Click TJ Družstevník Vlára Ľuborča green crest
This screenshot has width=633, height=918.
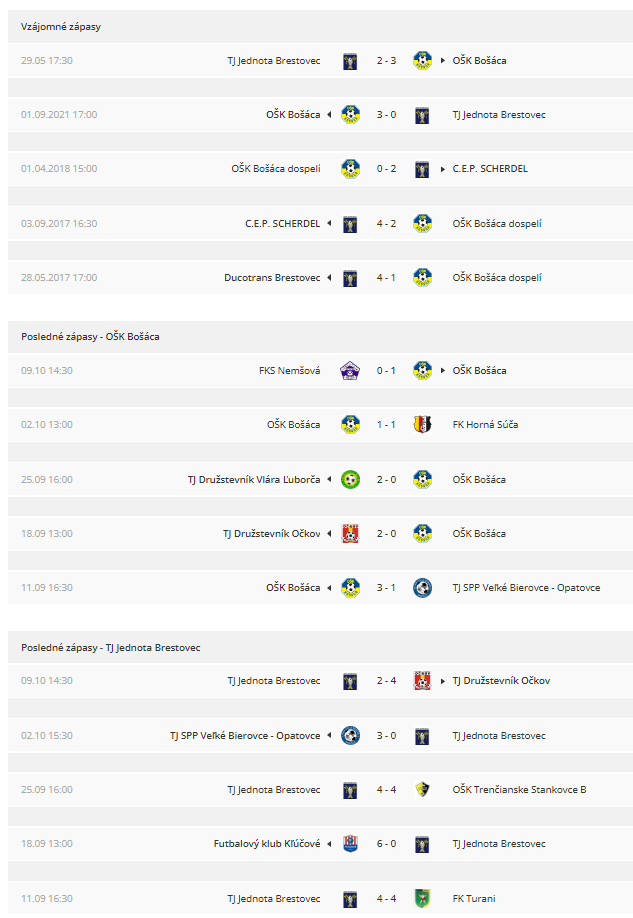click(x=350, y=479)
